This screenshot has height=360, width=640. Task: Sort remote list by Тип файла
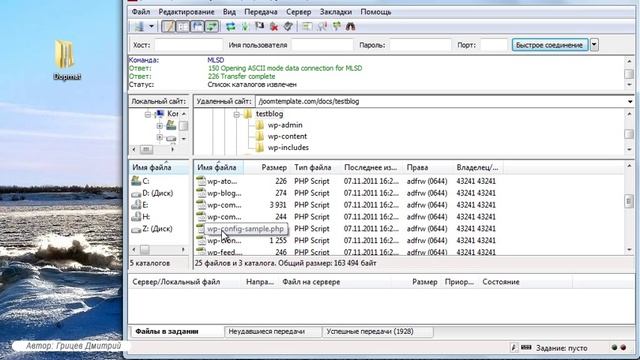313,167
